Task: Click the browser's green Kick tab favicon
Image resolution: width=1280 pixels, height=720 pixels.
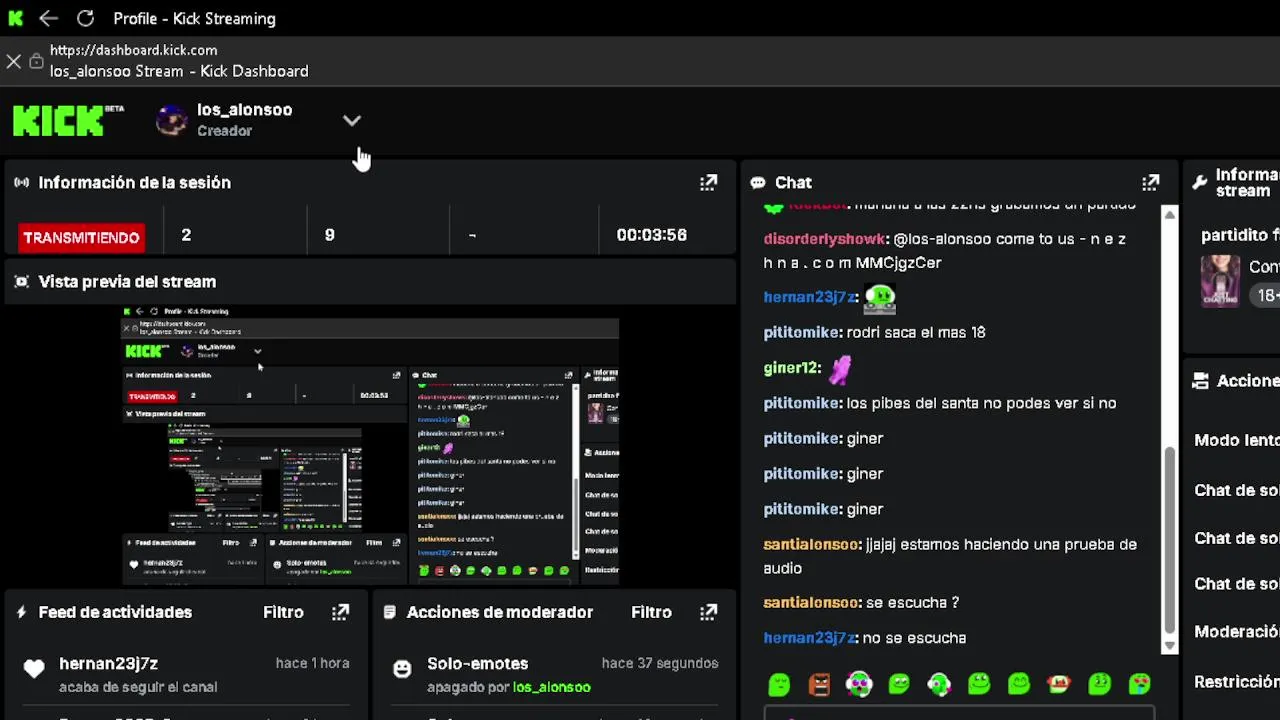Action: pyautogui.click(x=15, y=18)
